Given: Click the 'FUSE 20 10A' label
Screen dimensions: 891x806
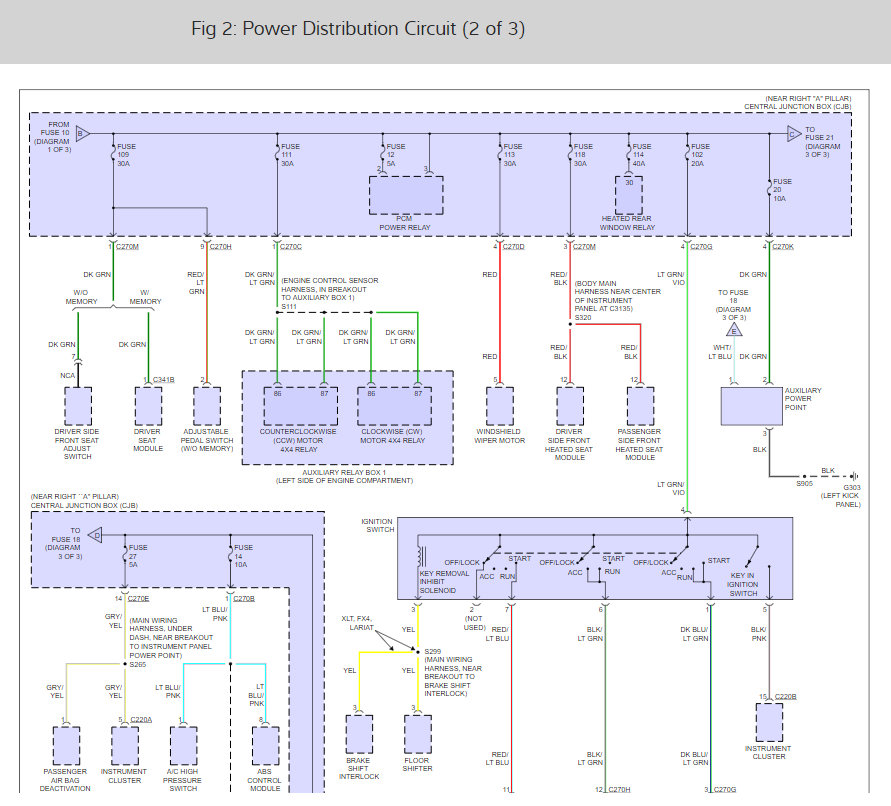Looking at the screenshot, I should (782, 190).
